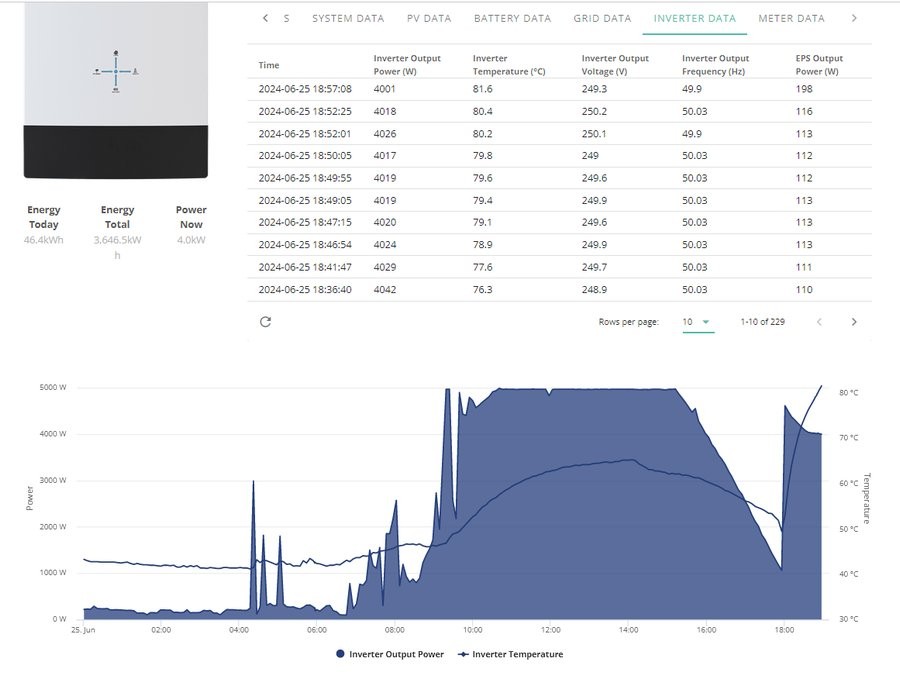Click the Inverter Temperature column header
This screenshot has height=676, width=900.
pyautogui.click(x=509, y=65)
